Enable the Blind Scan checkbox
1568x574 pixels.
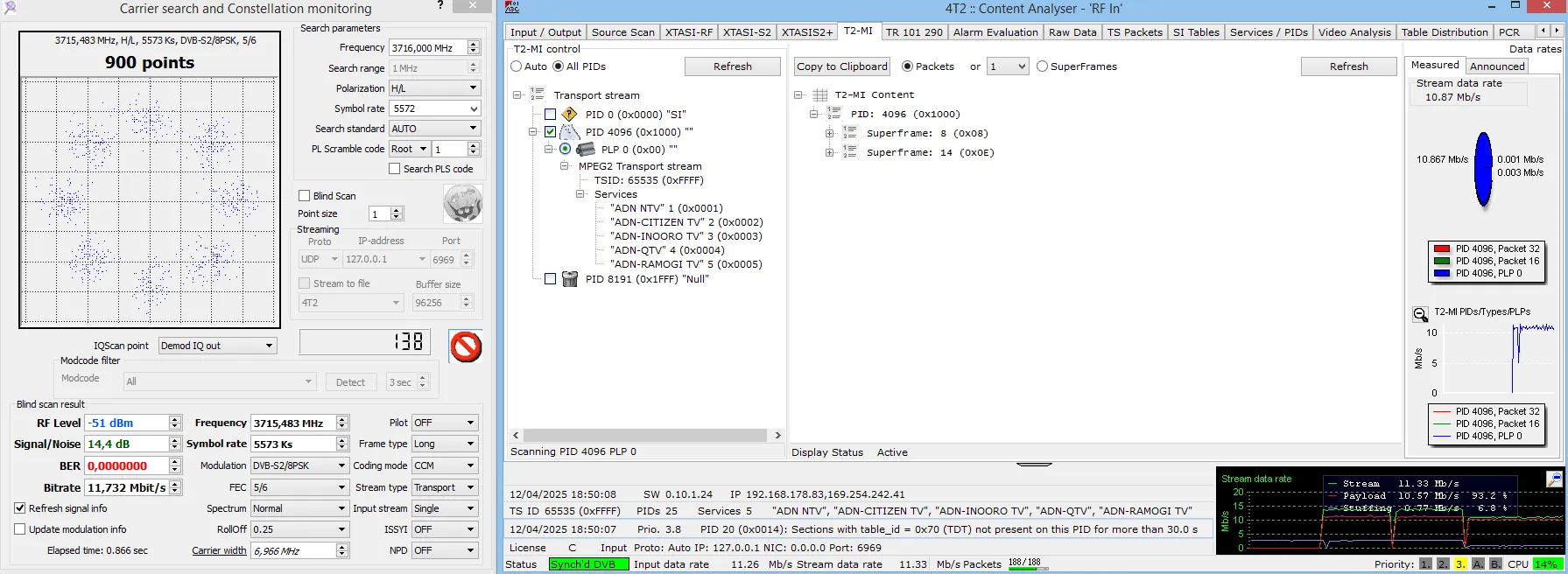click(x=305, y=196)
